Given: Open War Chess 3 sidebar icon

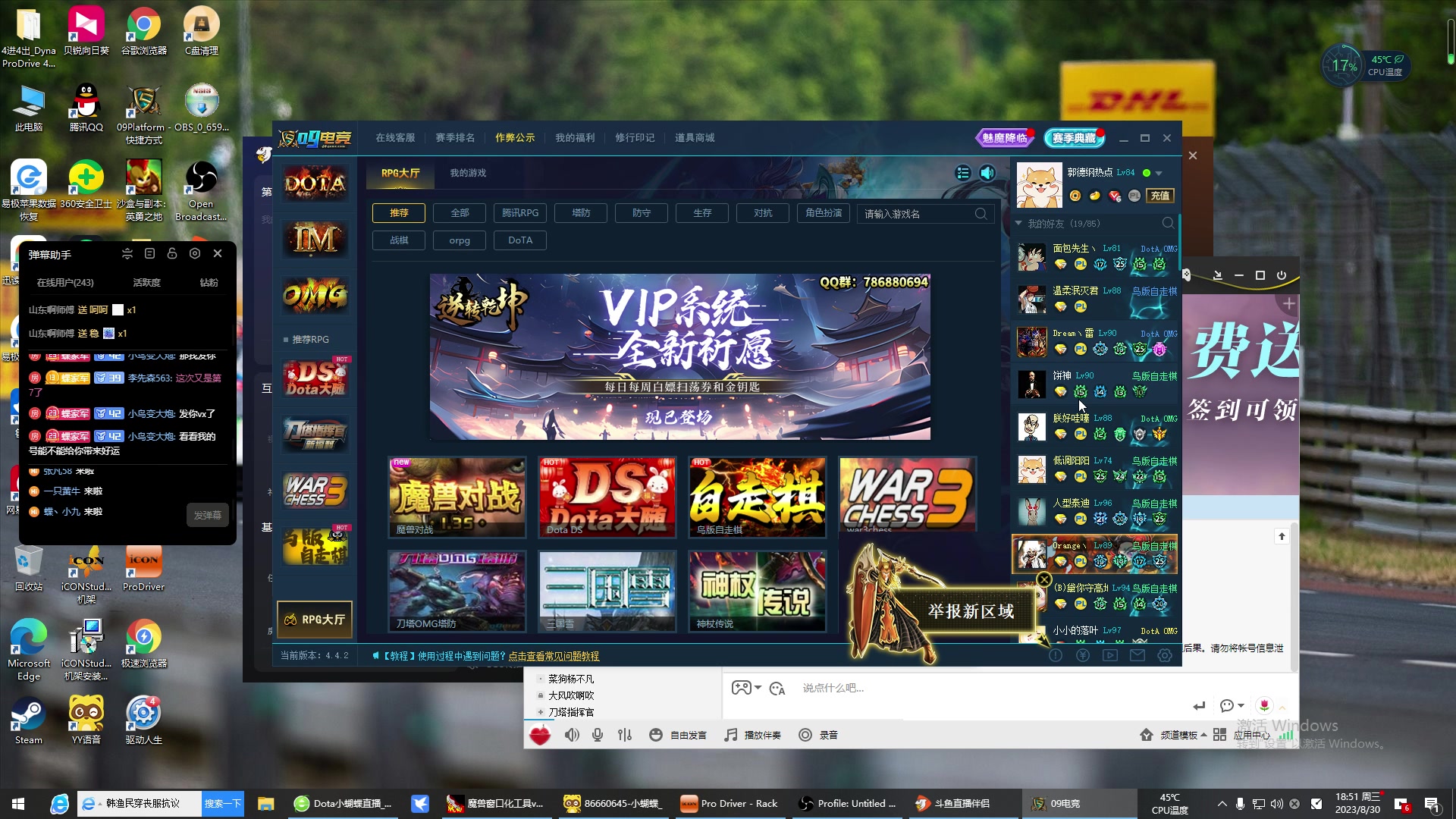Looking at the screenshot, I should click(315, 491).
